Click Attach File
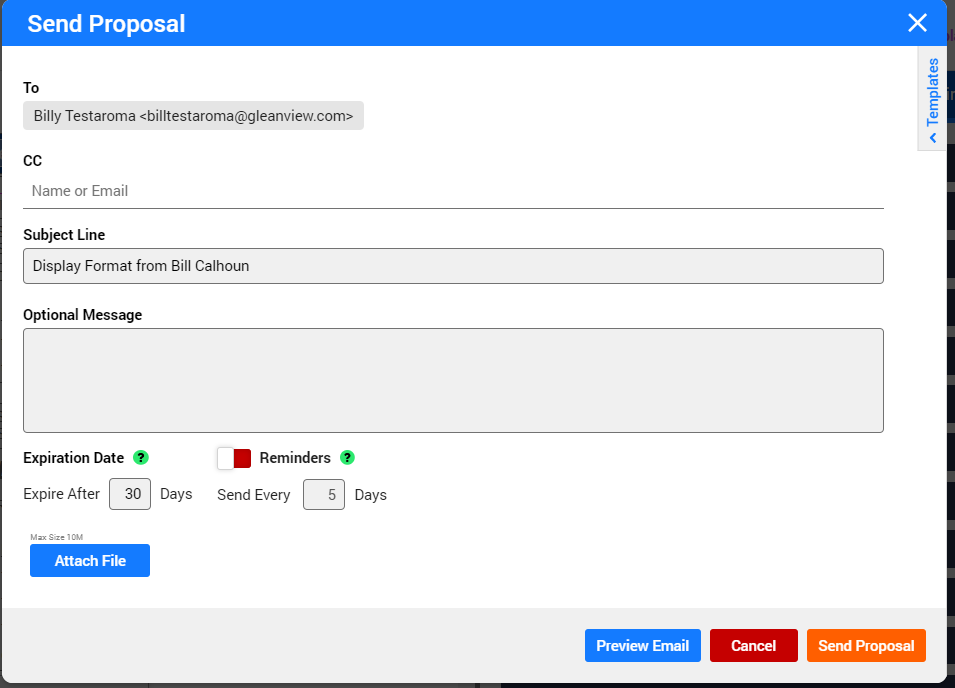This screenshot has height=688, width=955. [89, 560]
